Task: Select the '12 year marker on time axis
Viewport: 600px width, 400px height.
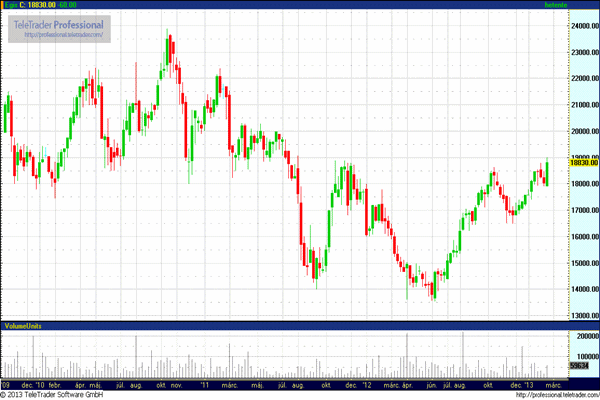Action: click(x=366, y=383)
